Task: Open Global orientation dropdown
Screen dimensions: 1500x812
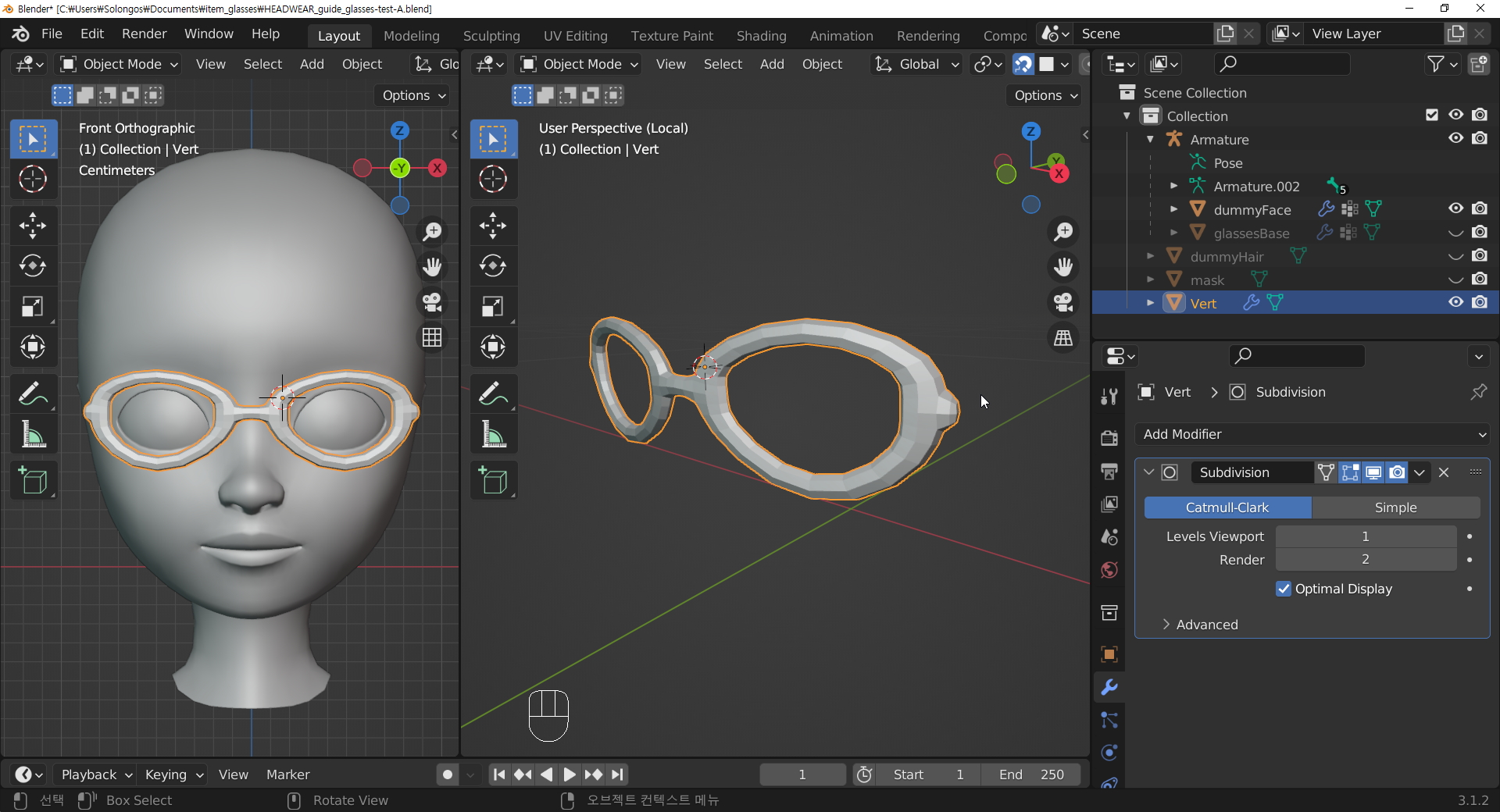Action: (x=917, y=64)
